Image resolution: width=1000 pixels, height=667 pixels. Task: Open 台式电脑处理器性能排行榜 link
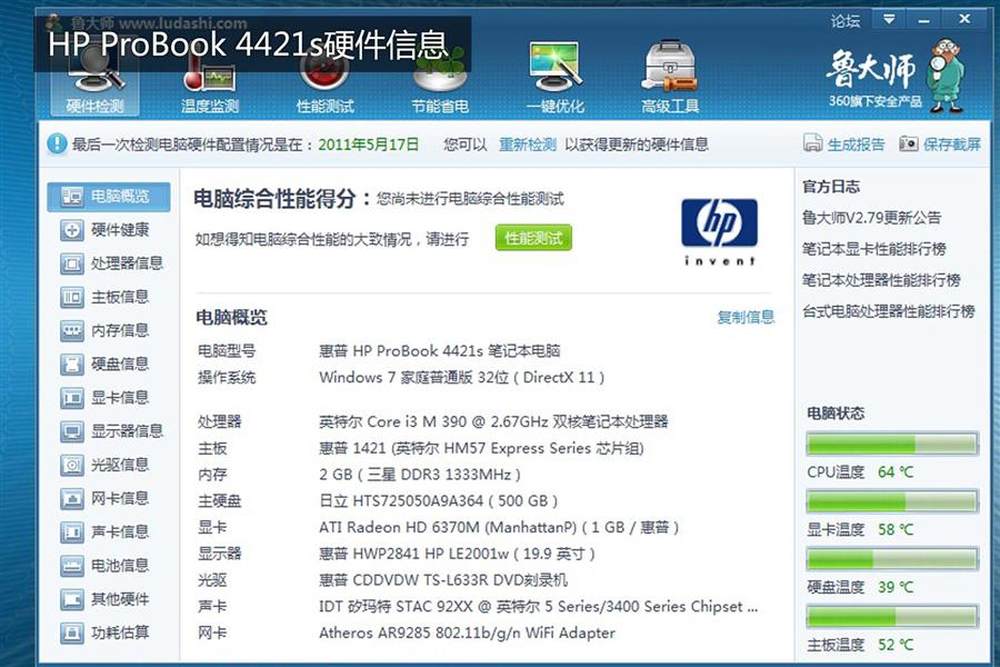pyautogui.click(x=888, y=311)
